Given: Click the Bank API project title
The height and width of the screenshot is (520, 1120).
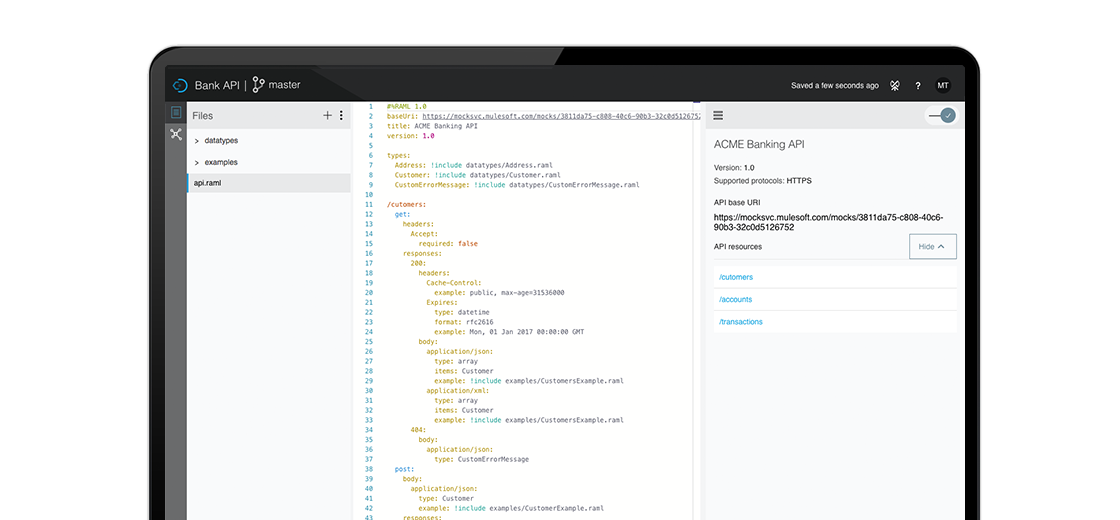Looking at the screenshot, I should (x=217, y=85).
